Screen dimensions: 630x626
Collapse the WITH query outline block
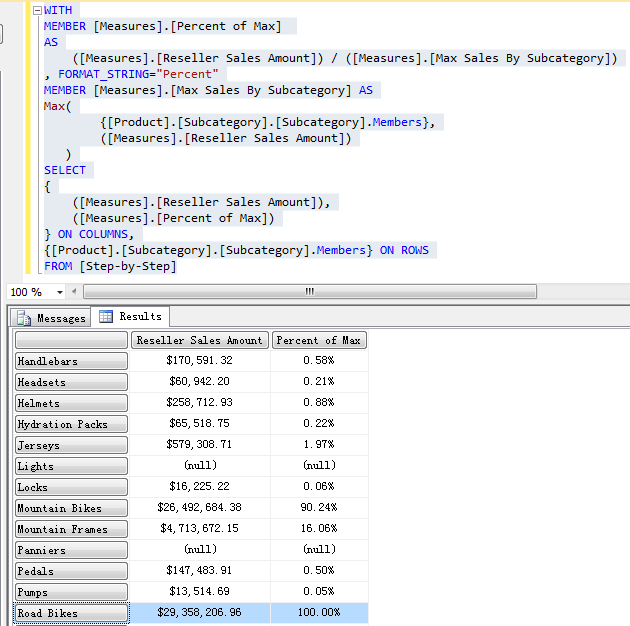tap(37, 10)
